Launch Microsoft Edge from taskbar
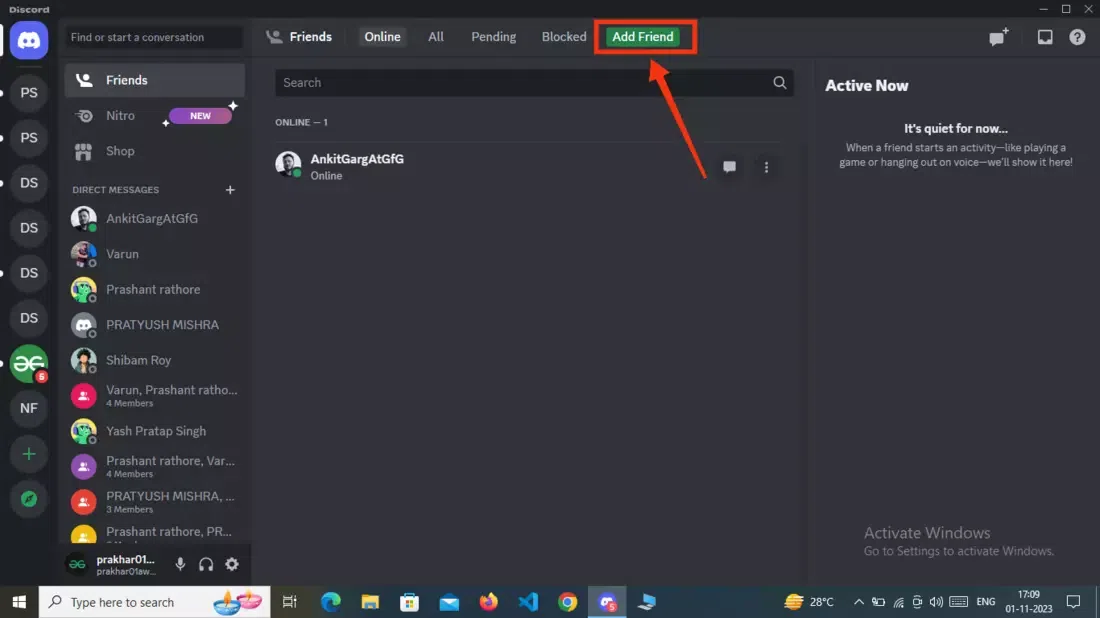Image resolution: width=1100 pixels, height=618 pixels. coord(330,602)
